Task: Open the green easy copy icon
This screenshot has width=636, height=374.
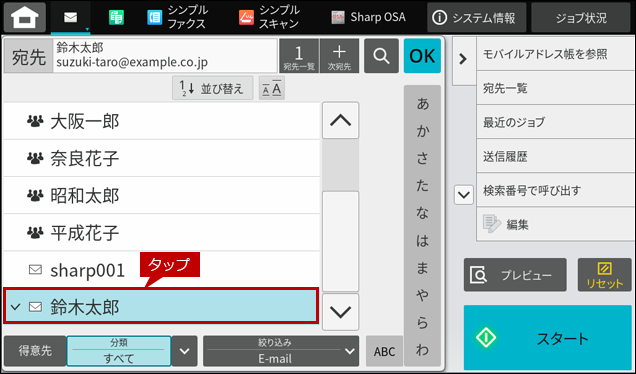Action: 116,18
